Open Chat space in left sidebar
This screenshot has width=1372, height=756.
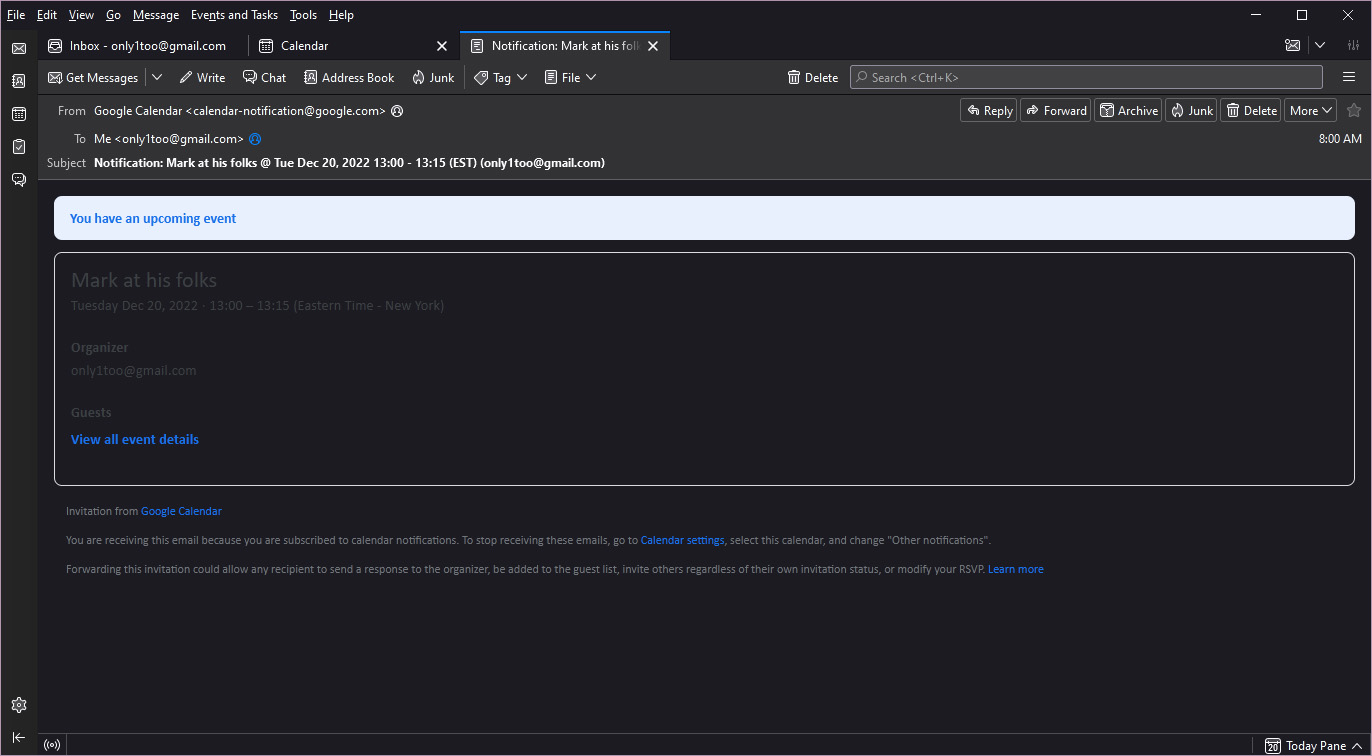pyautogui.click(x=18, y=180)
